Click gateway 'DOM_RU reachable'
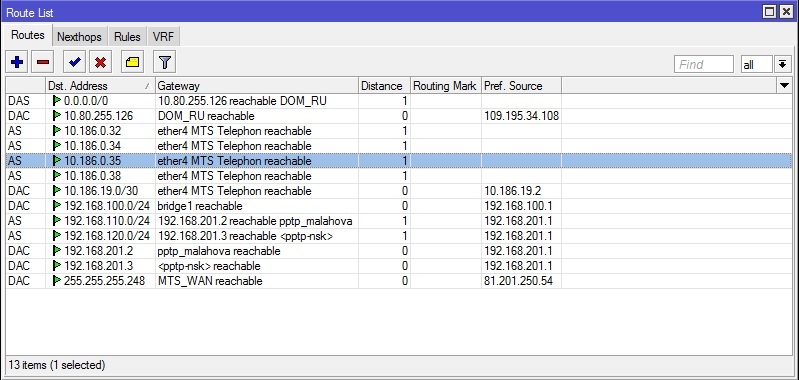This screenshot has width=799, height=380. pos(206,116)
